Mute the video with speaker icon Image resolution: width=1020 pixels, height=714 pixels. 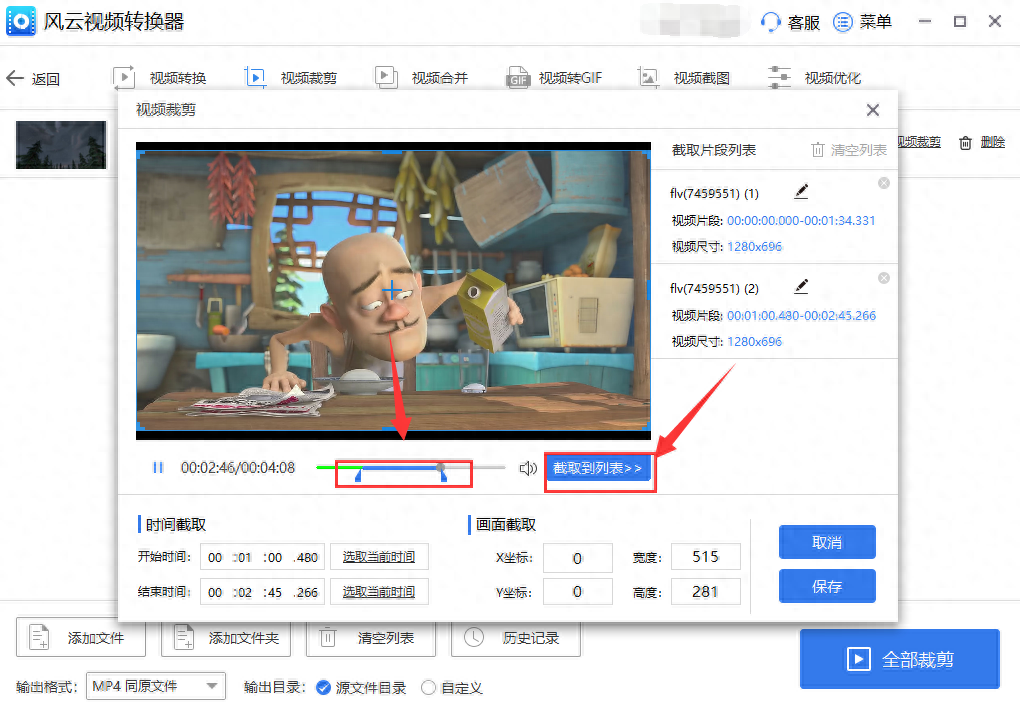[528, 468]
